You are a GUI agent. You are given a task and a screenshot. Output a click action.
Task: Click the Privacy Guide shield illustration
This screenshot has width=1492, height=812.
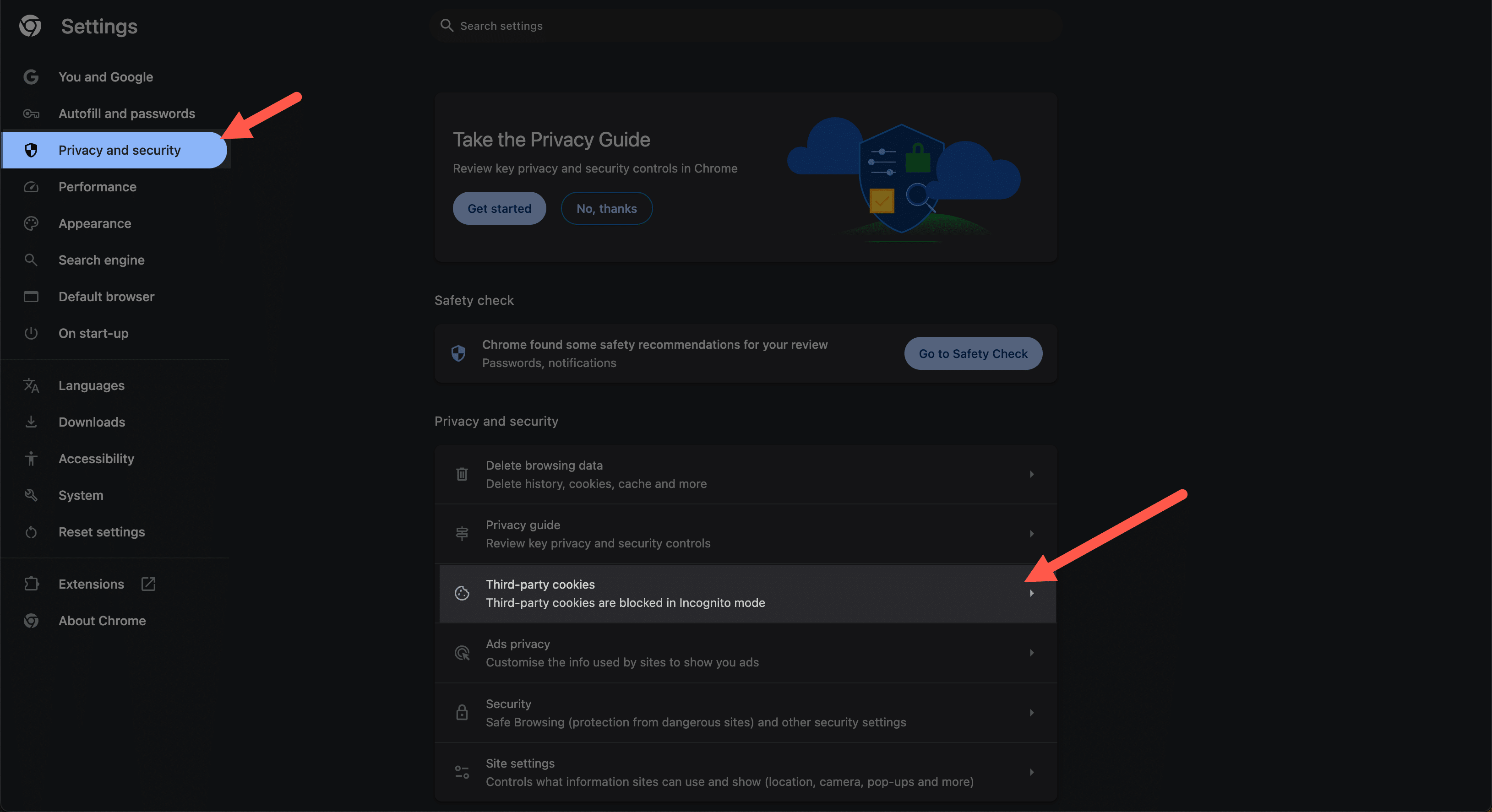[x=902, y=178]
